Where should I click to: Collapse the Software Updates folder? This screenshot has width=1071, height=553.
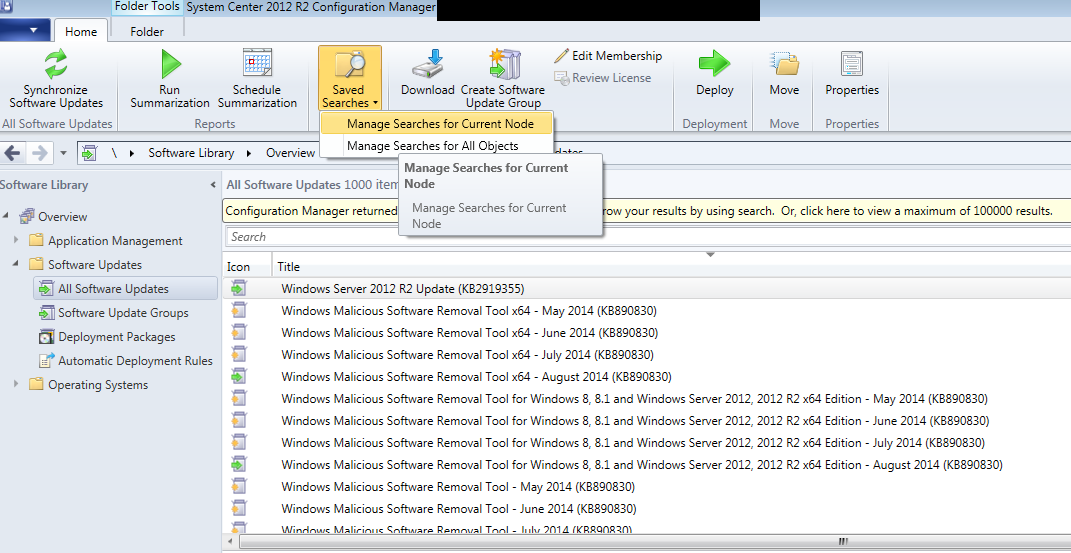pos(16,264)
